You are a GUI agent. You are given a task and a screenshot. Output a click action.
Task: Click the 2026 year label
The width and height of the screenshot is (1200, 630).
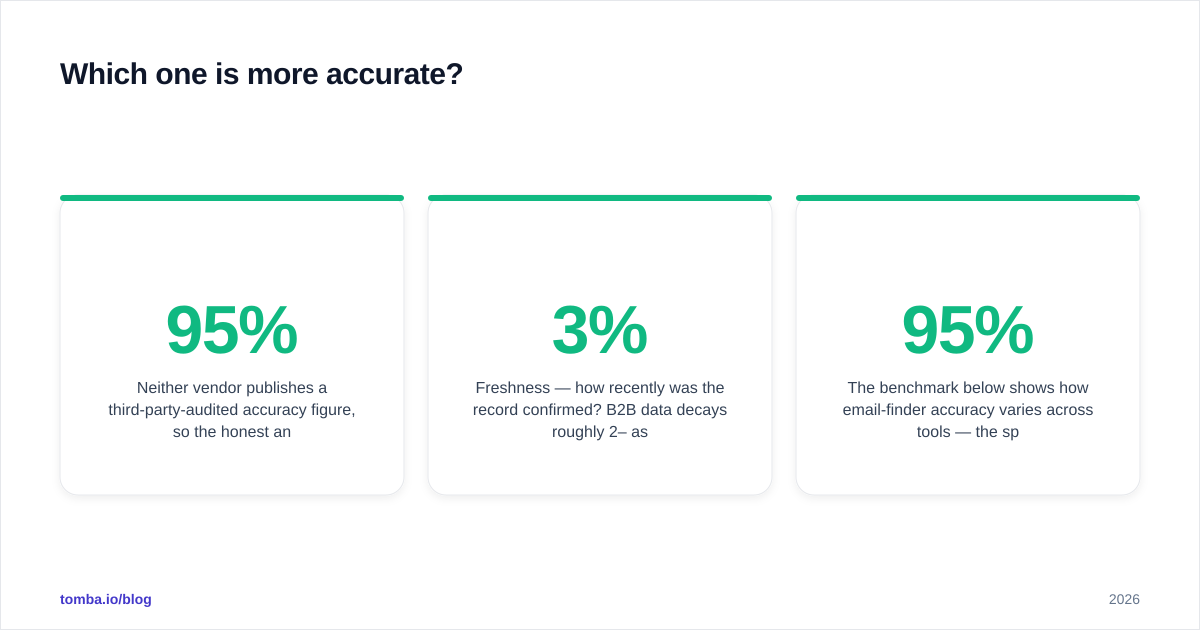coord(1124,599)
